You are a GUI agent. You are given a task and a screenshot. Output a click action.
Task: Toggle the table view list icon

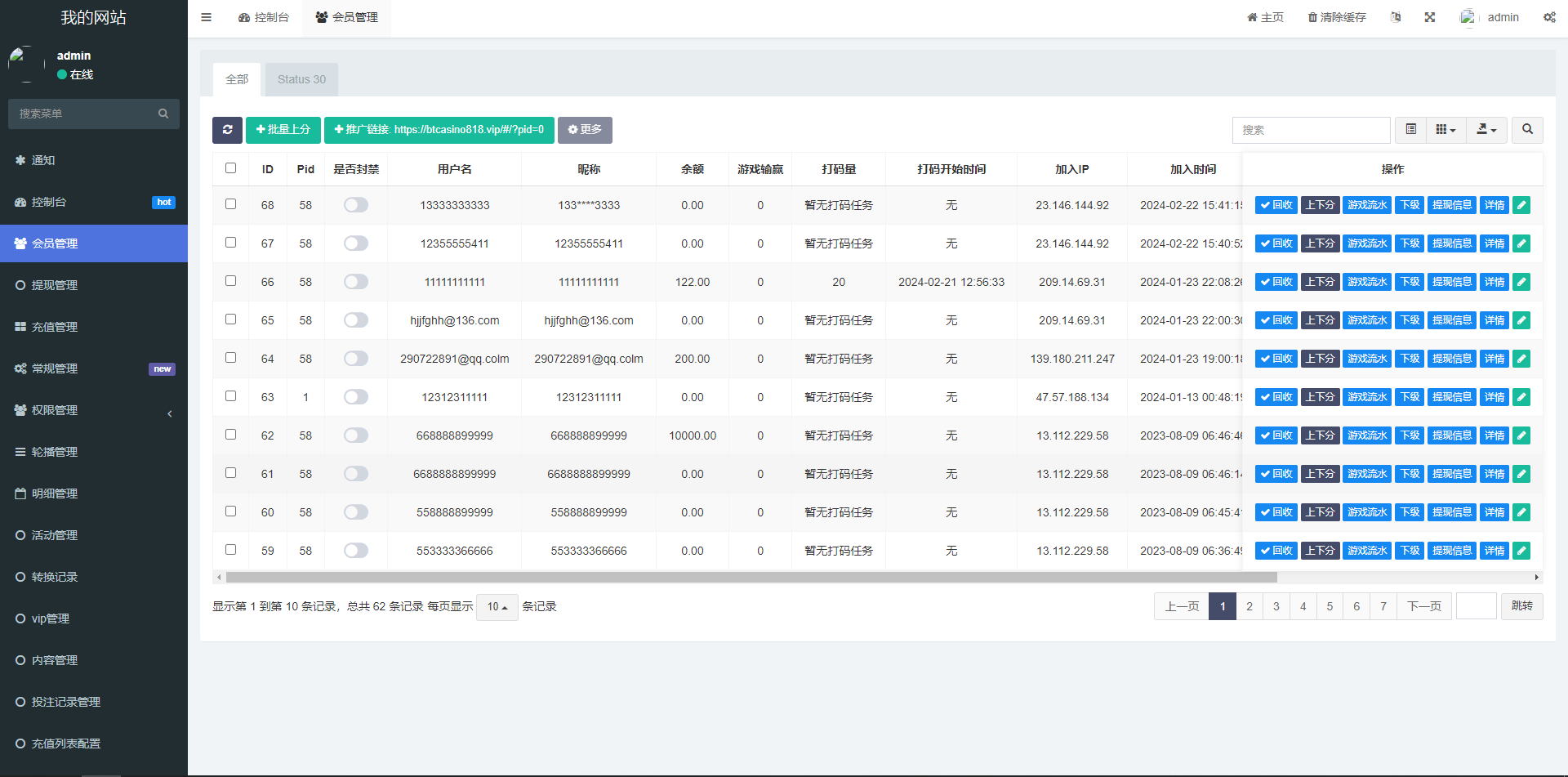pos(1410,130)
